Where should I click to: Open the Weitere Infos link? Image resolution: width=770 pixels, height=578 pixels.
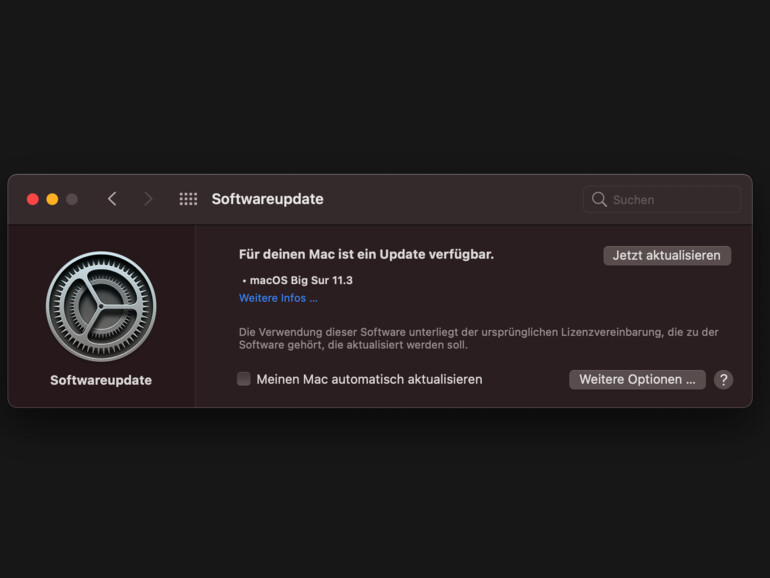[278, 298]
